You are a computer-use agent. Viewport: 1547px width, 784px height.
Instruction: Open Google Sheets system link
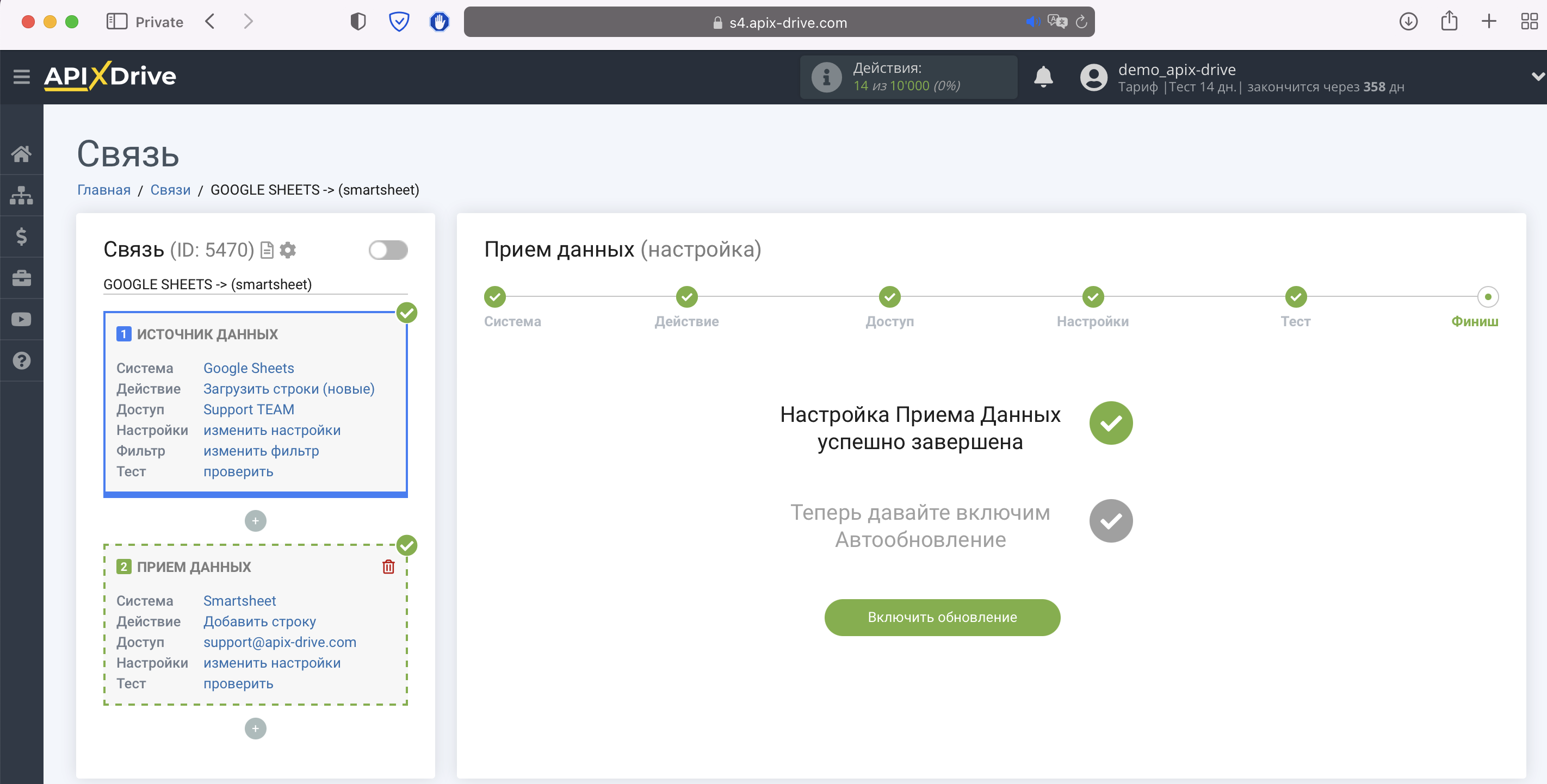pos(249,368)
